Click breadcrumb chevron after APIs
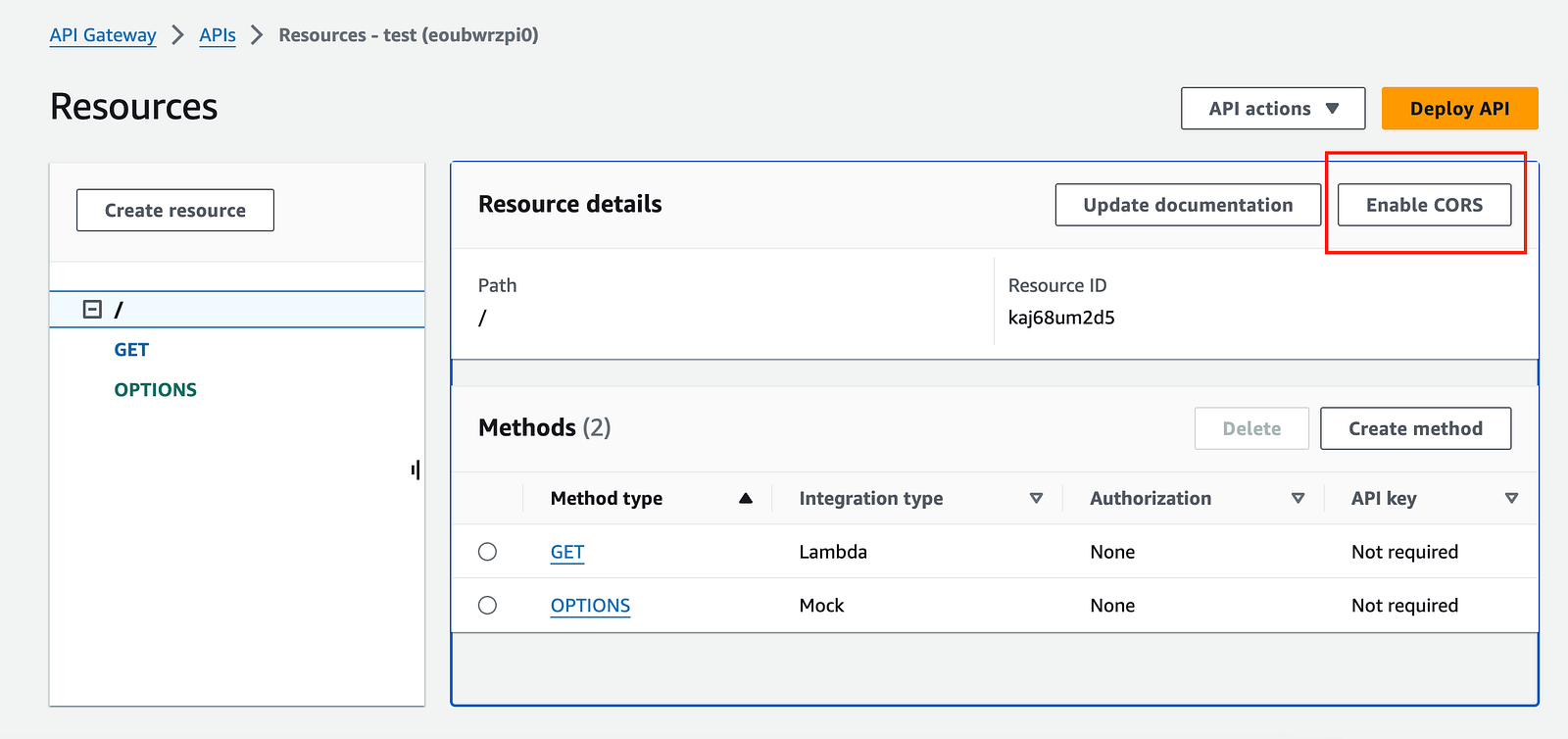The width and height of the screenshot is (1568, 739). [x=257, y=35]
